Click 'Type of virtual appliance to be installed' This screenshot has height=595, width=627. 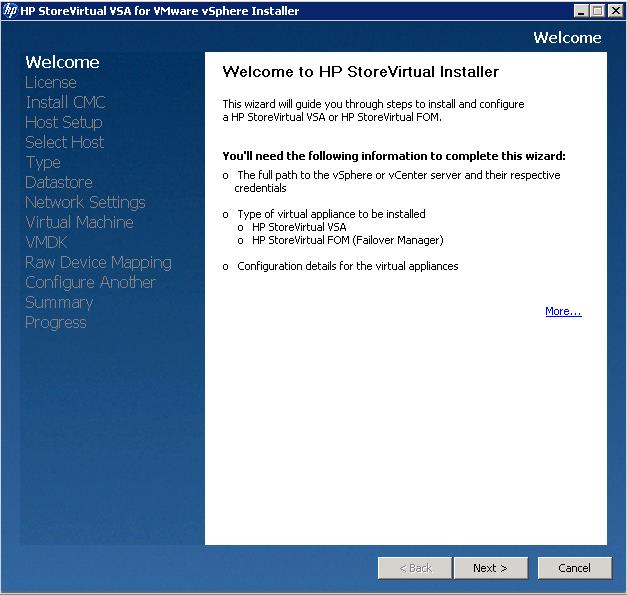point(331,214)
